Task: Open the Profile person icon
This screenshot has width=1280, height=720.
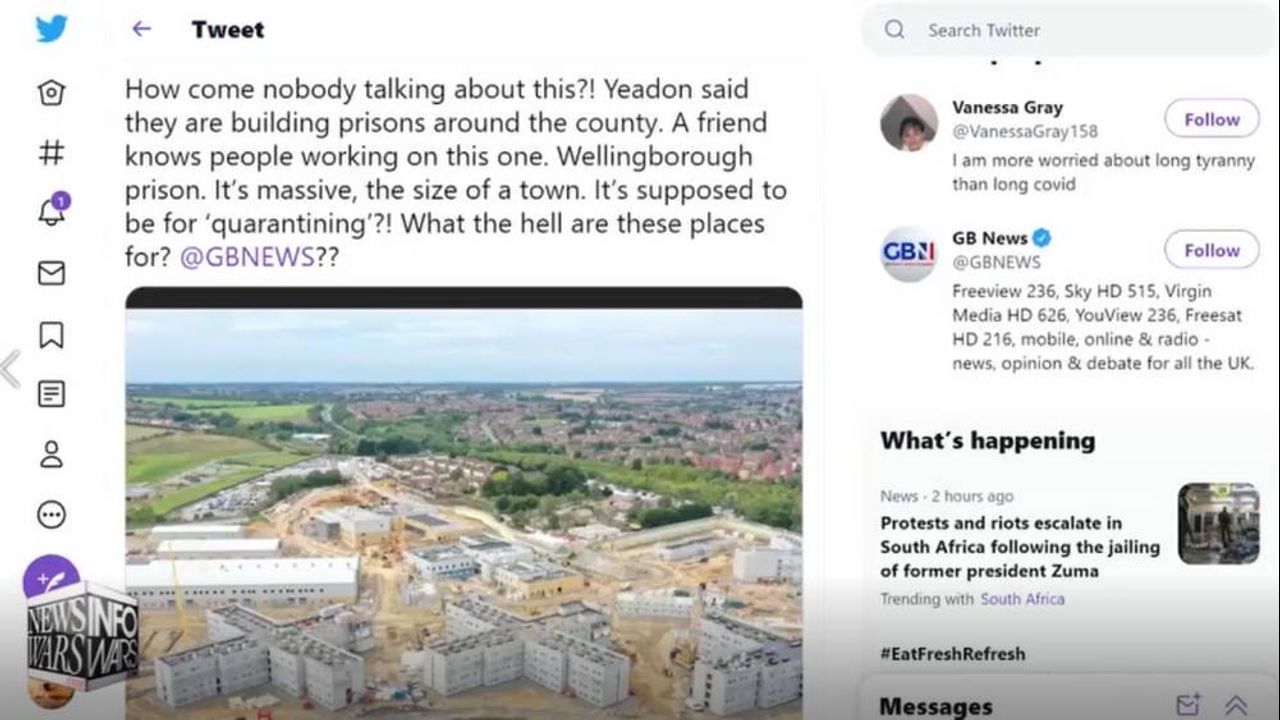Action: click(x=51, y=455)
